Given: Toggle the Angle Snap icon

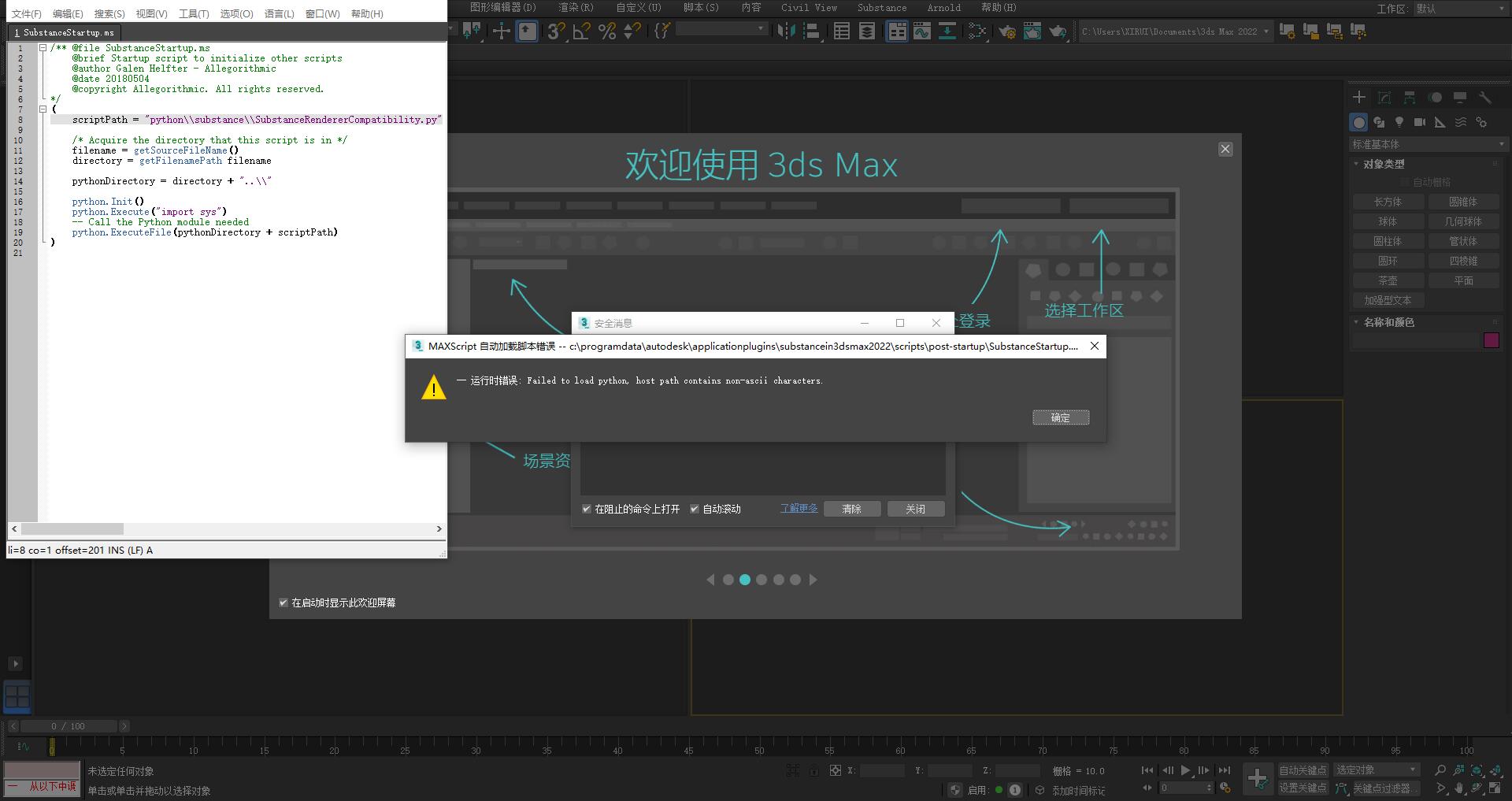Looking at the screenshot, I should pyautogui.click(x=580, y=32).
